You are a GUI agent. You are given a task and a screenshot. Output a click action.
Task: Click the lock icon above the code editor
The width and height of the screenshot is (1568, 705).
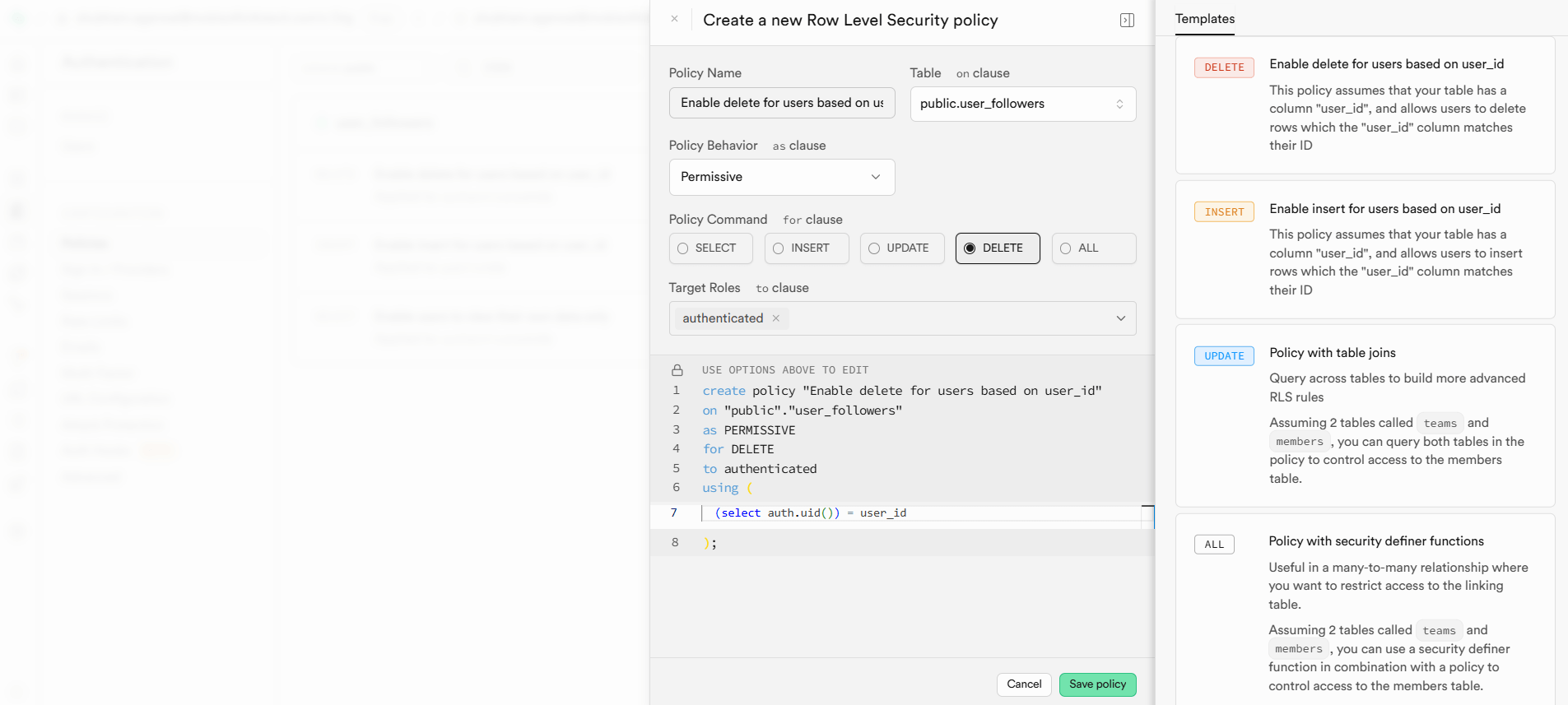pos(677,370)
